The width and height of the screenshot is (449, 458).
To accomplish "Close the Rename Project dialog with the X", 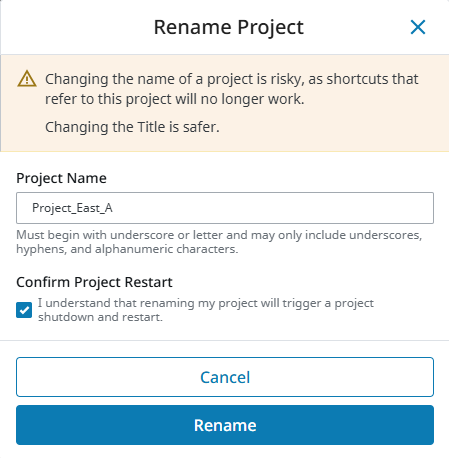I will (418, 27).
